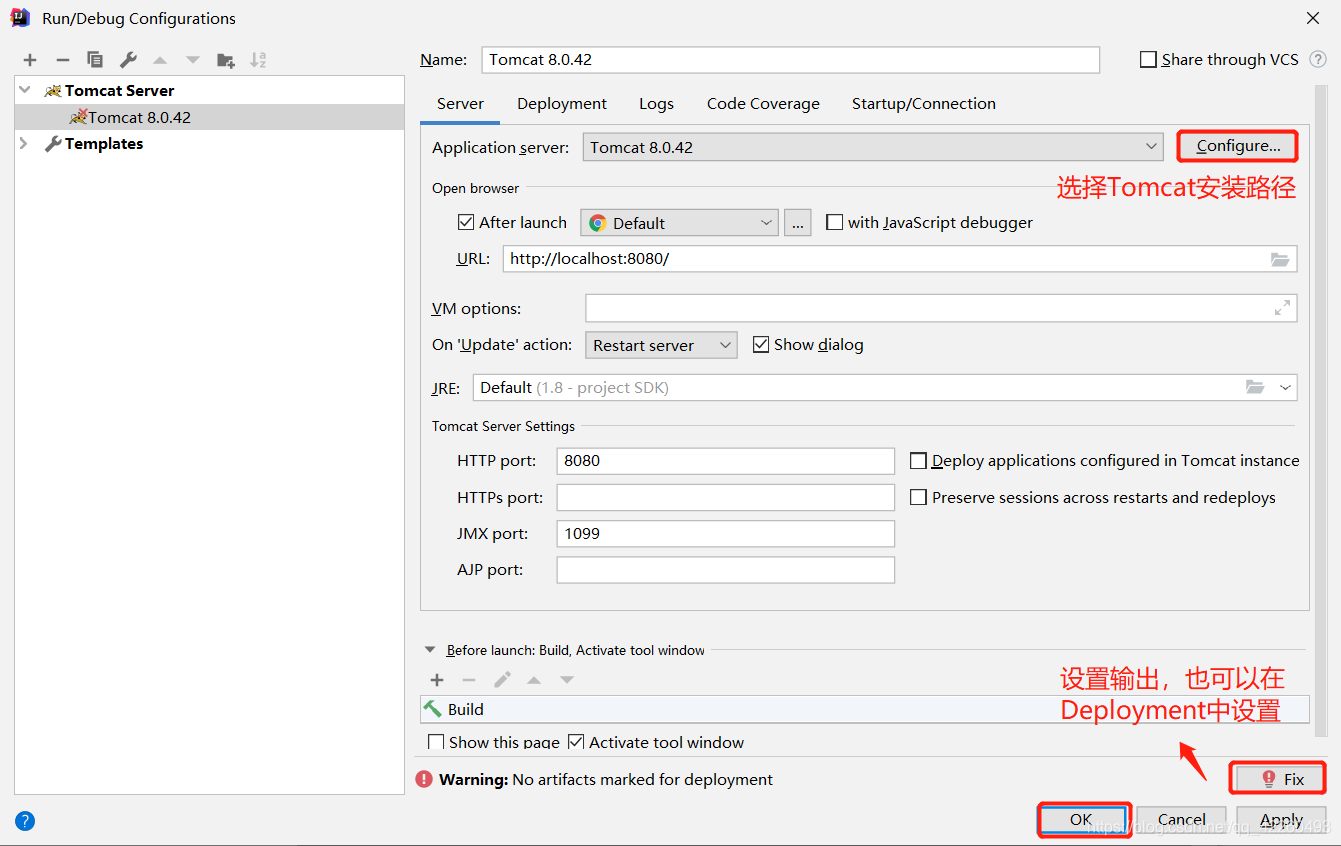Switch to the Code Coverage tab
The width and height of the screenshot is (1341, 846).
[x=763, y=104]
